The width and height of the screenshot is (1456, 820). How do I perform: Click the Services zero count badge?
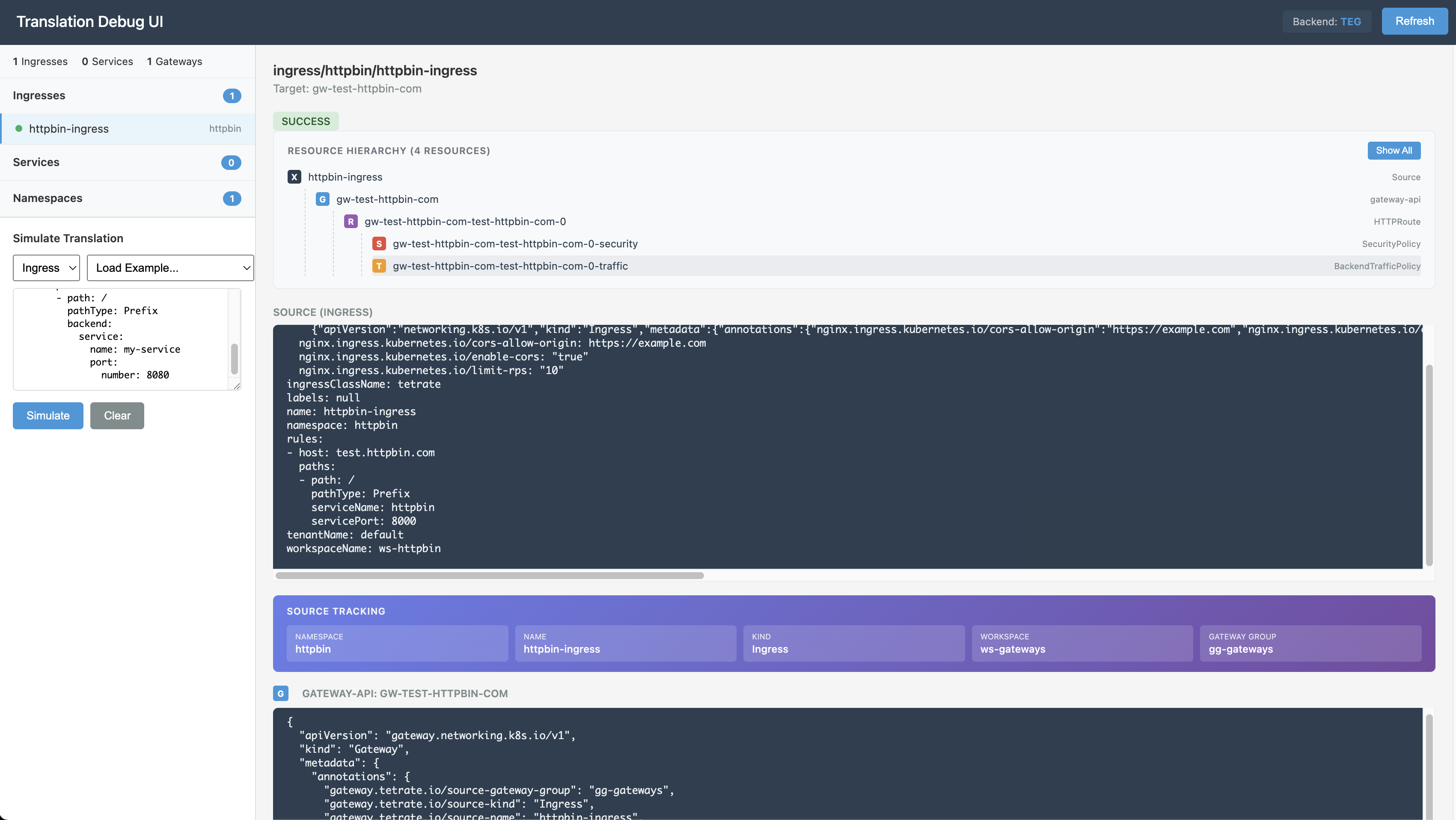[231, 163]
